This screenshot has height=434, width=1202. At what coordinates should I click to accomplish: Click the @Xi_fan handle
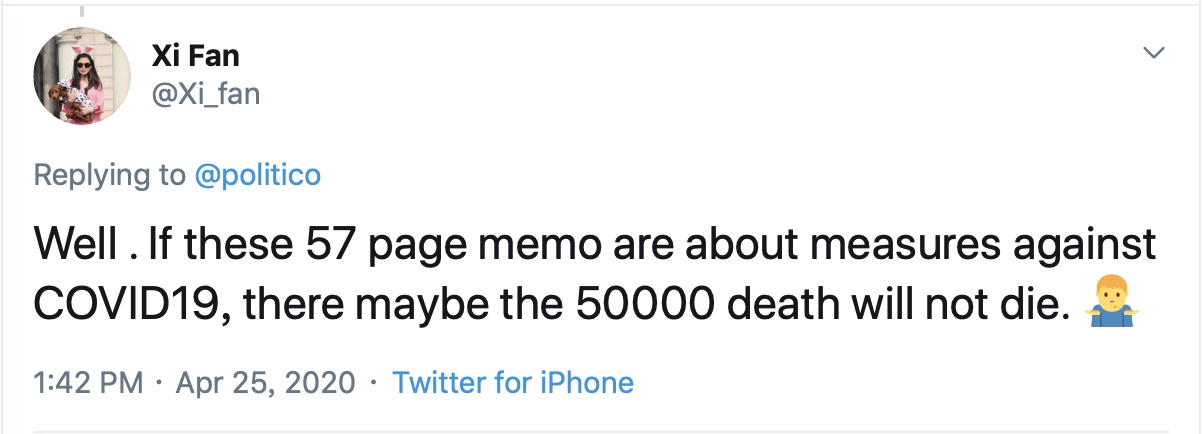tap(207, 94)
